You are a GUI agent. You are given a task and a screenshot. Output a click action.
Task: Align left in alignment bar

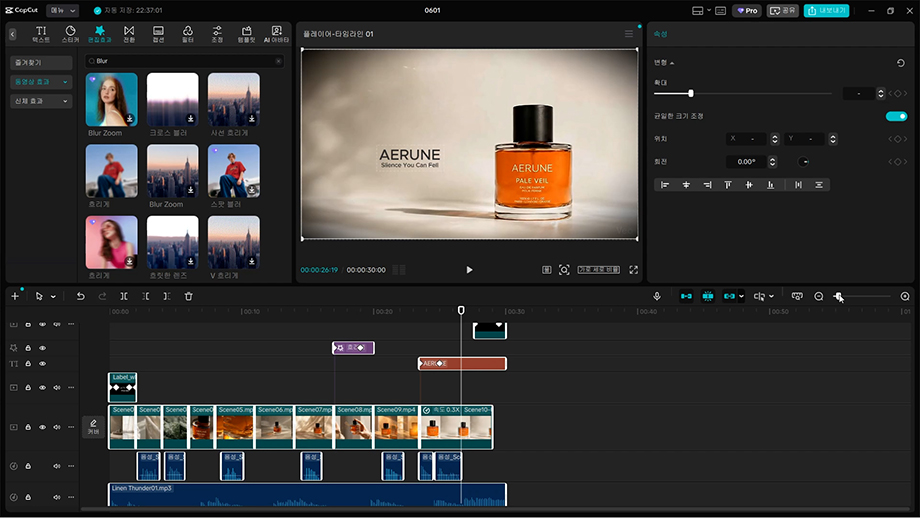click(665, 185)
